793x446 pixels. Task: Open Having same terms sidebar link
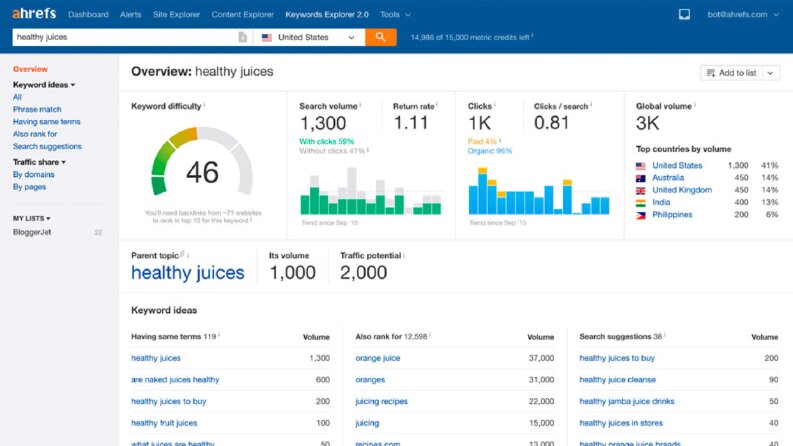click(x=47, y=122)
